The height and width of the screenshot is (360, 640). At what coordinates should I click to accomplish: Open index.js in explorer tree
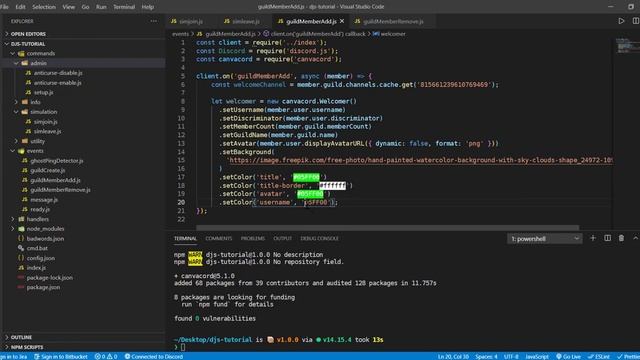[x=36, y=268]
